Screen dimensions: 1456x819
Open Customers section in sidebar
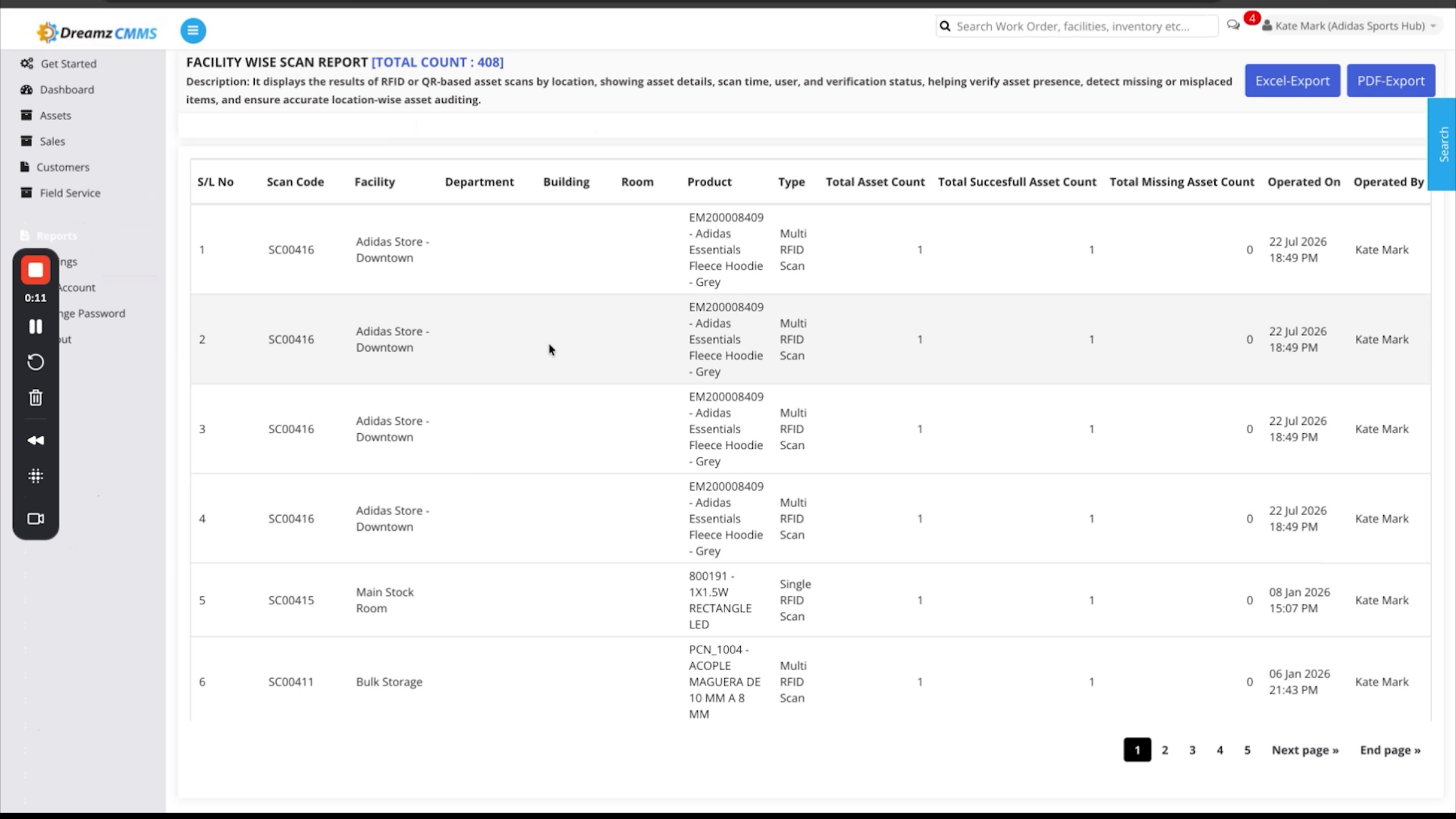pos(62,166)
